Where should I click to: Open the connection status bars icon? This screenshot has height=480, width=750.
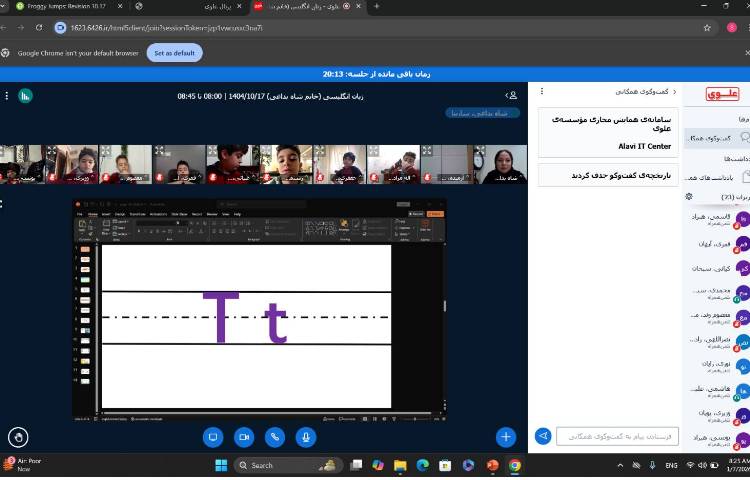(25, 96)
